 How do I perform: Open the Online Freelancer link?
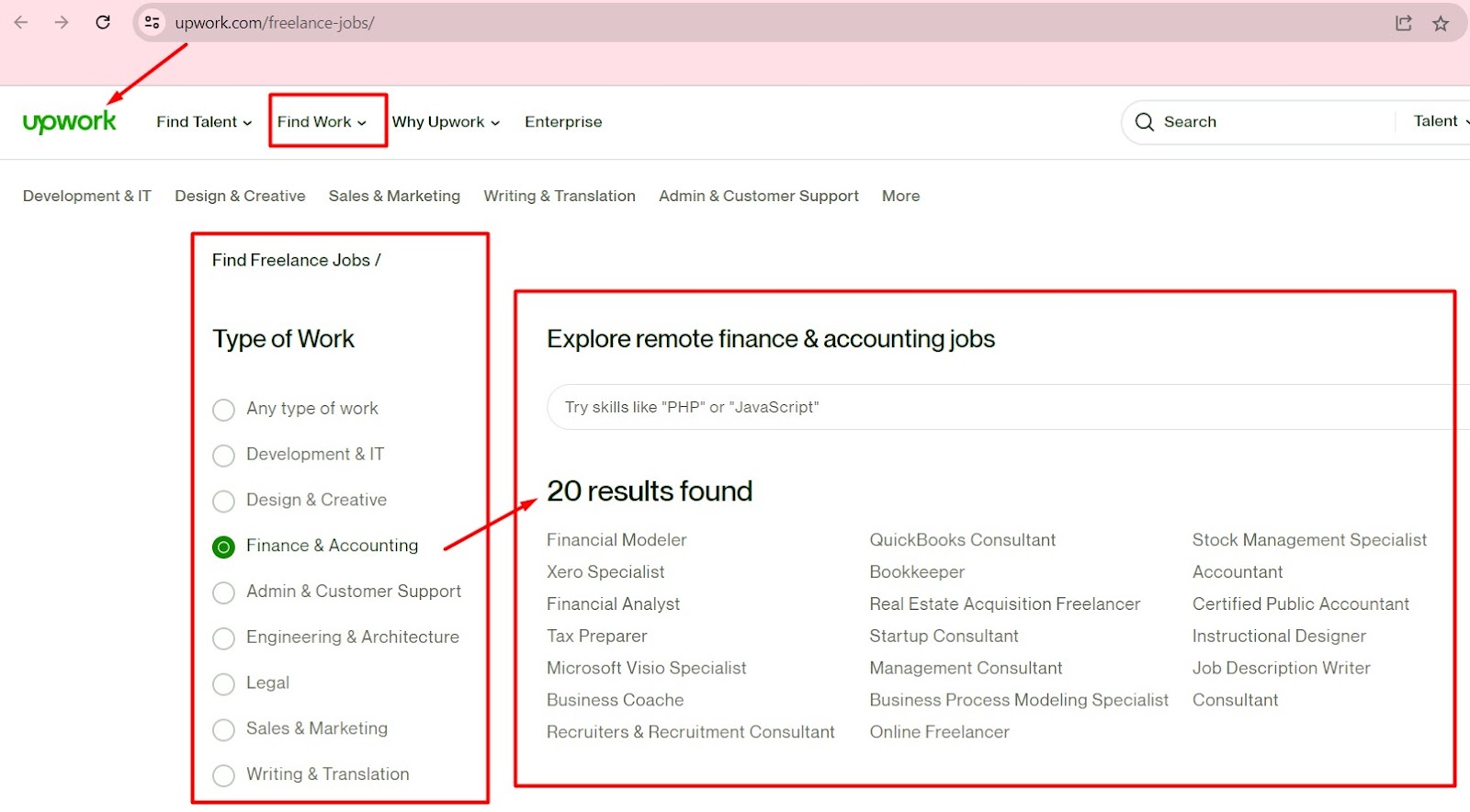coord(939,732)
